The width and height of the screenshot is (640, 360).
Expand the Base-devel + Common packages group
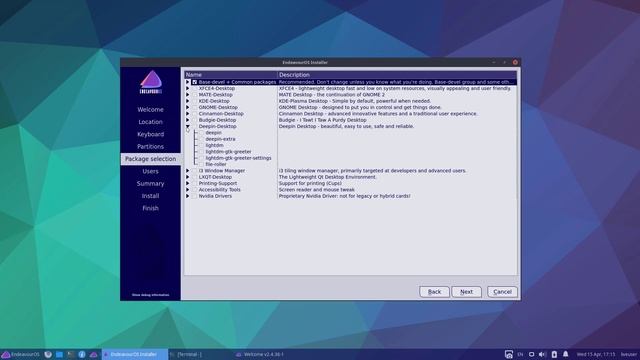pos(188,82)
